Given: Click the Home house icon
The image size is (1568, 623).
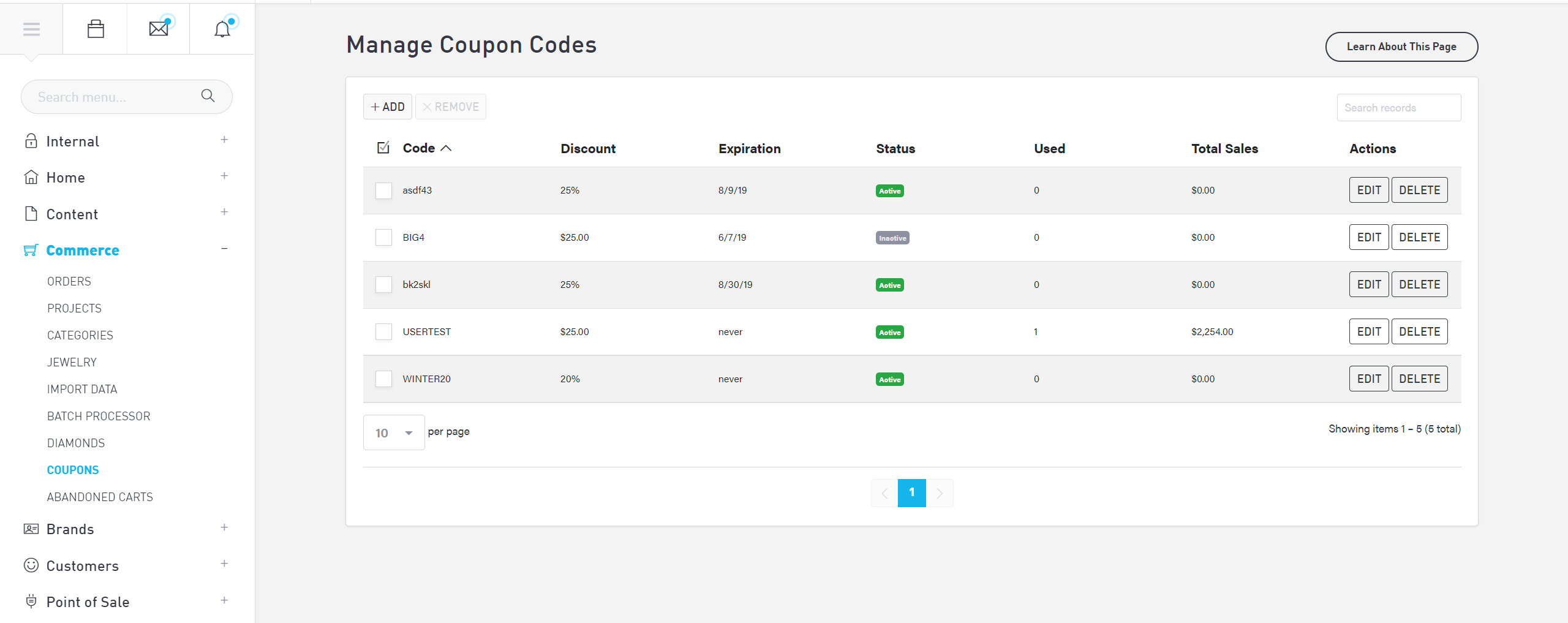Looking at the screenshot, I should pyautogui.click(x=31, y=178).
